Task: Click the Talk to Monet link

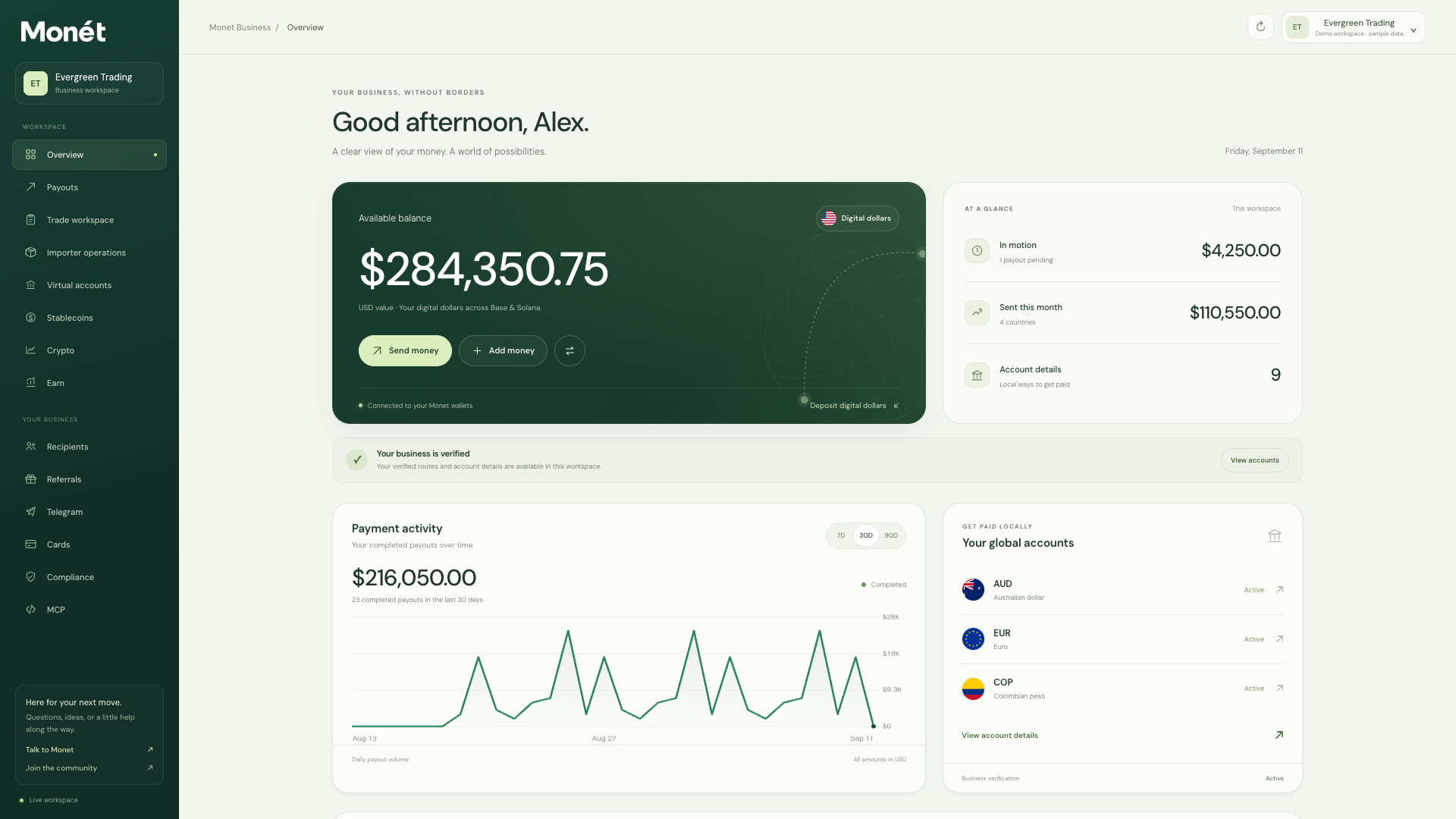Action: (89, 750)
